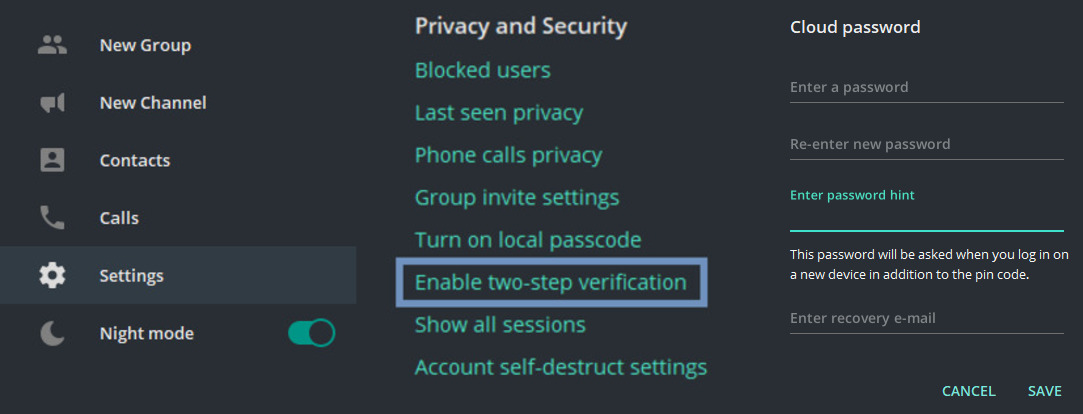The height and width of the screenshot is (414, 1083).
Task: Click the New Channel megaphone icon
Action: (x=52, y=103)
